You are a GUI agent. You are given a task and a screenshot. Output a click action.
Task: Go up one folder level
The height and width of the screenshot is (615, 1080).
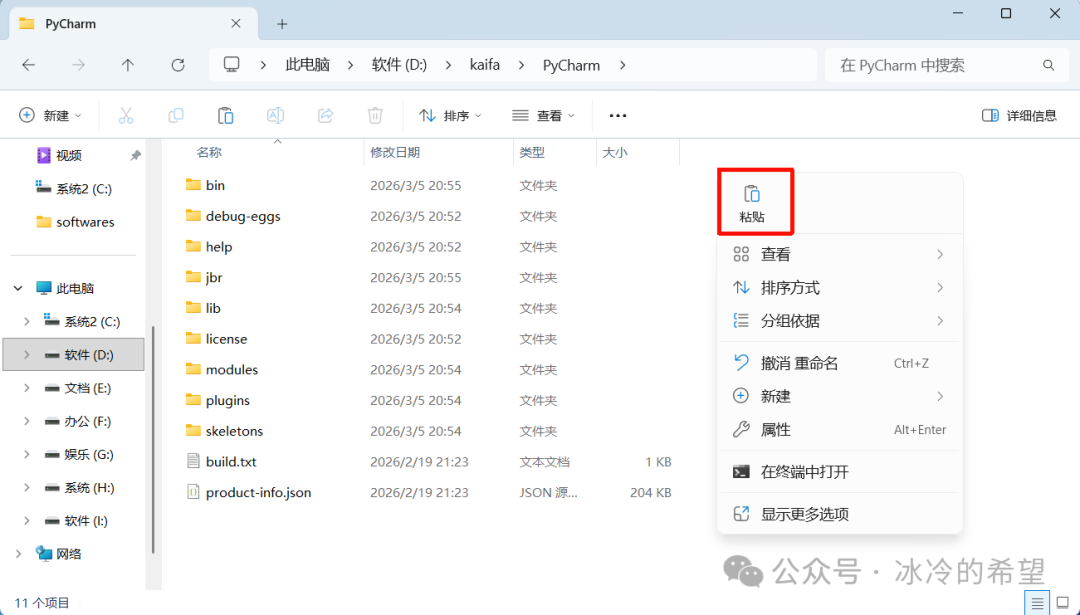pyautogui.click(x=128, y=65)
